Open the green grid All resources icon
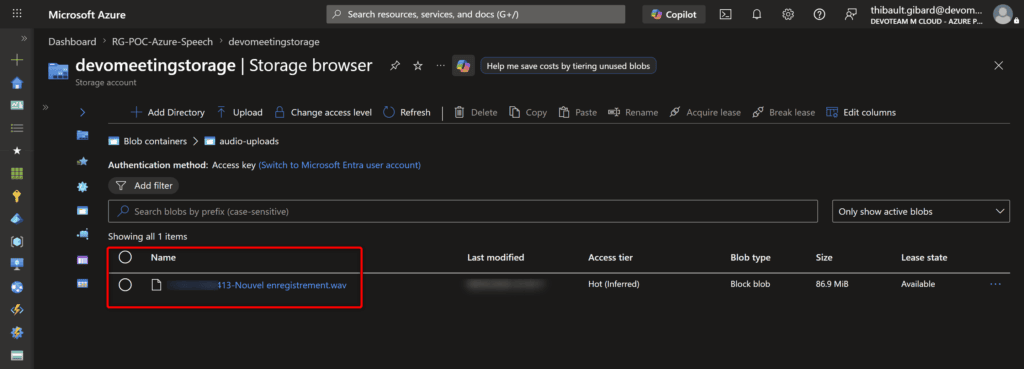This screenshot has height=369, width=1024. 18,173
